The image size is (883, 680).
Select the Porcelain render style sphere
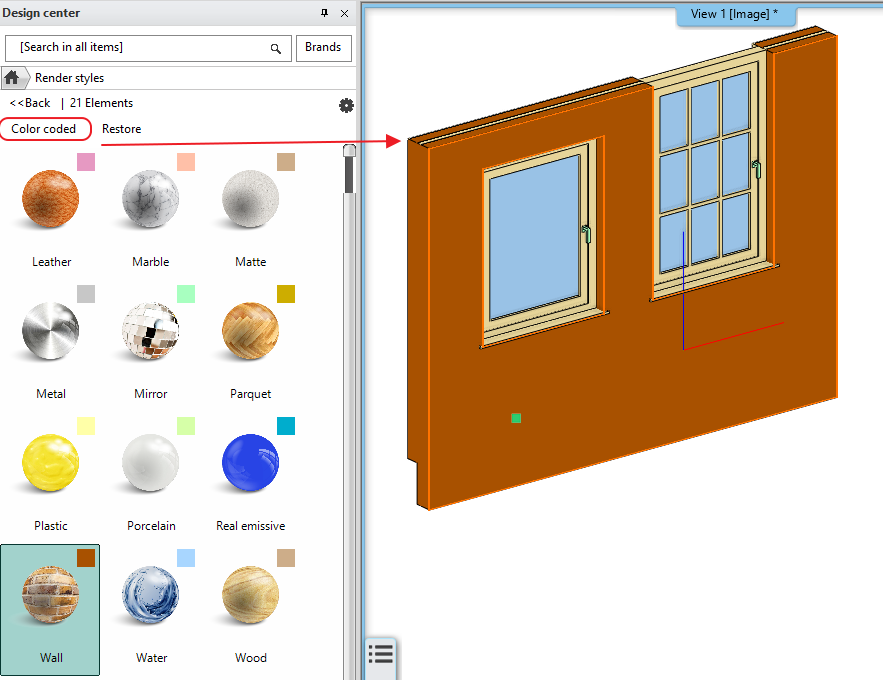point(150,463)
